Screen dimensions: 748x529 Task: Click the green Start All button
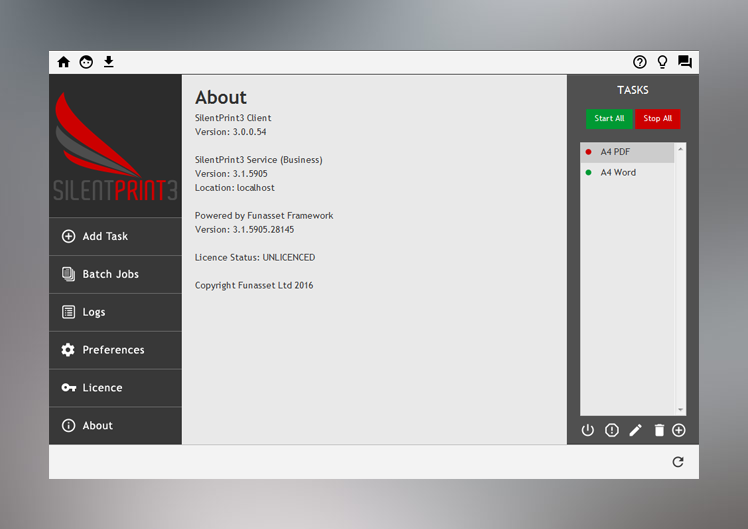pyautogui.click(x=609, y=119)
